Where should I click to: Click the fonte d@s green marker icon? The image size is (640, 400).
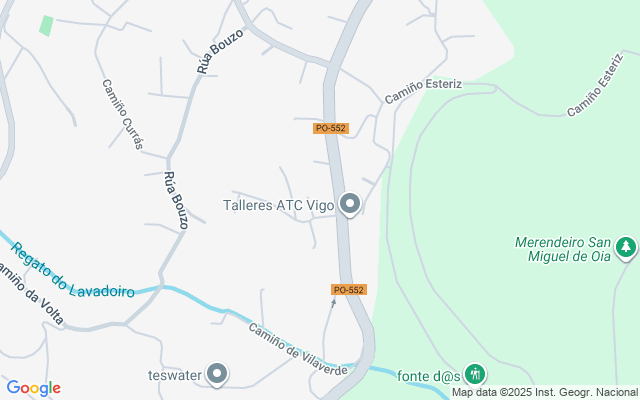[x=474, y=374]
